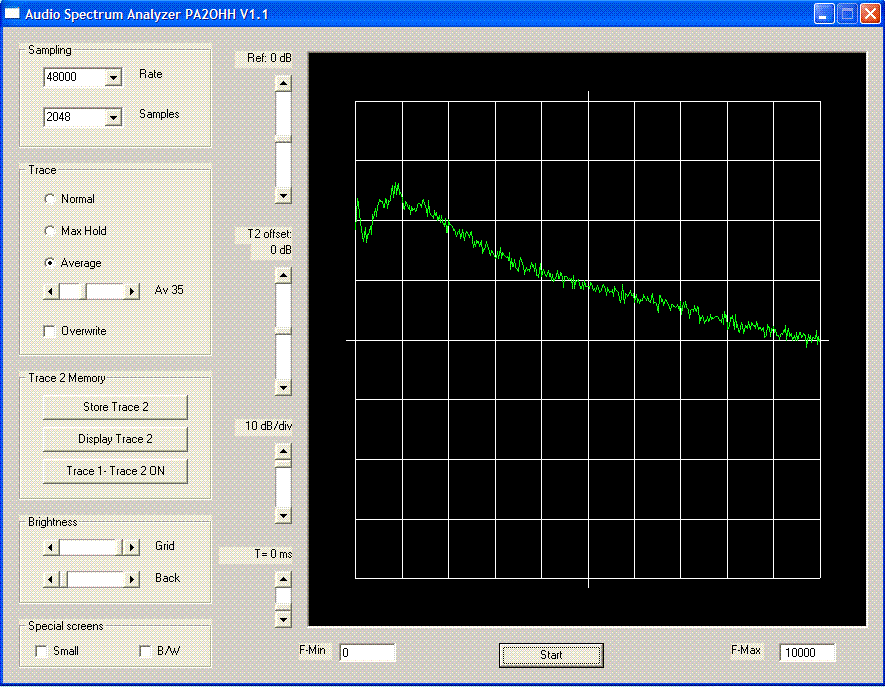Open the sampling Rate dropdown
Viewport: 885px width, 687px height.
click(112, 77)
